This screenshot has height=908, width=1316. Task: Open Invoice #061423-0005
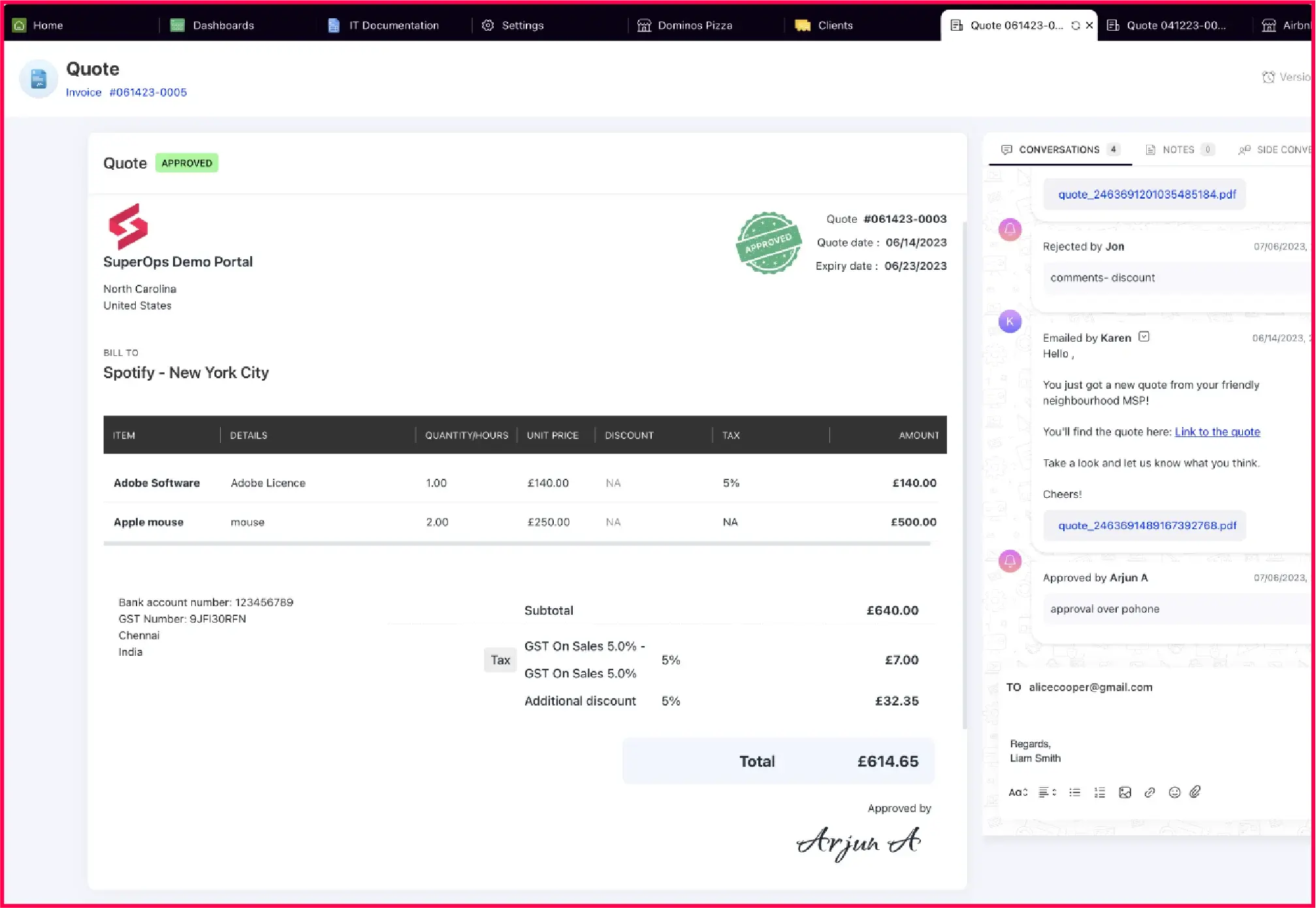coord(126,92)
